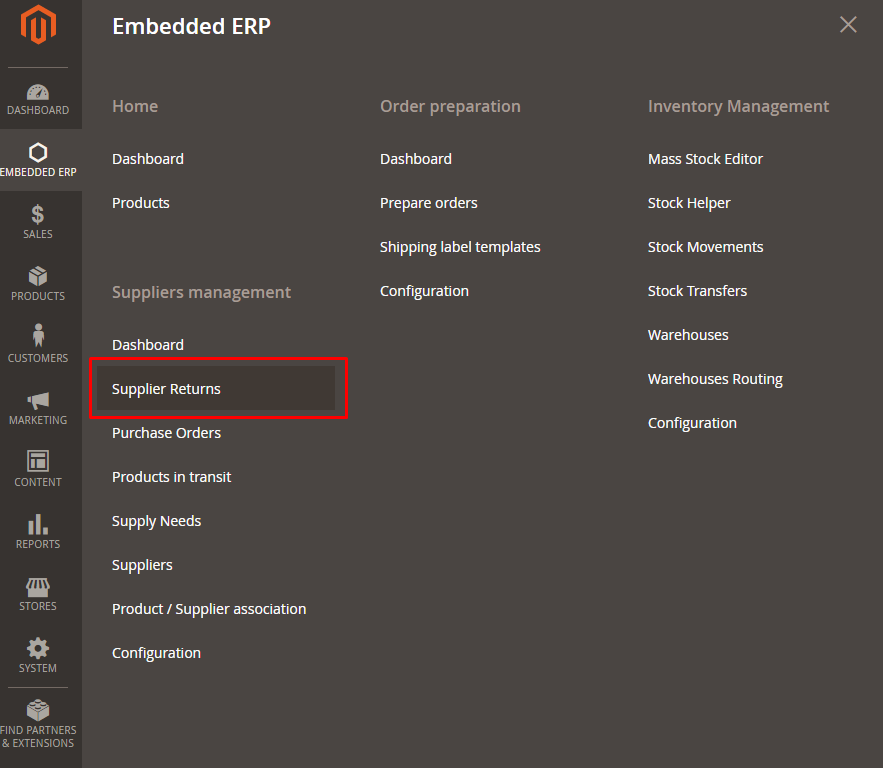Viewport: 883px width, 768px height.
Task: Click the Magento logo icon
Action: coord(38,25)
